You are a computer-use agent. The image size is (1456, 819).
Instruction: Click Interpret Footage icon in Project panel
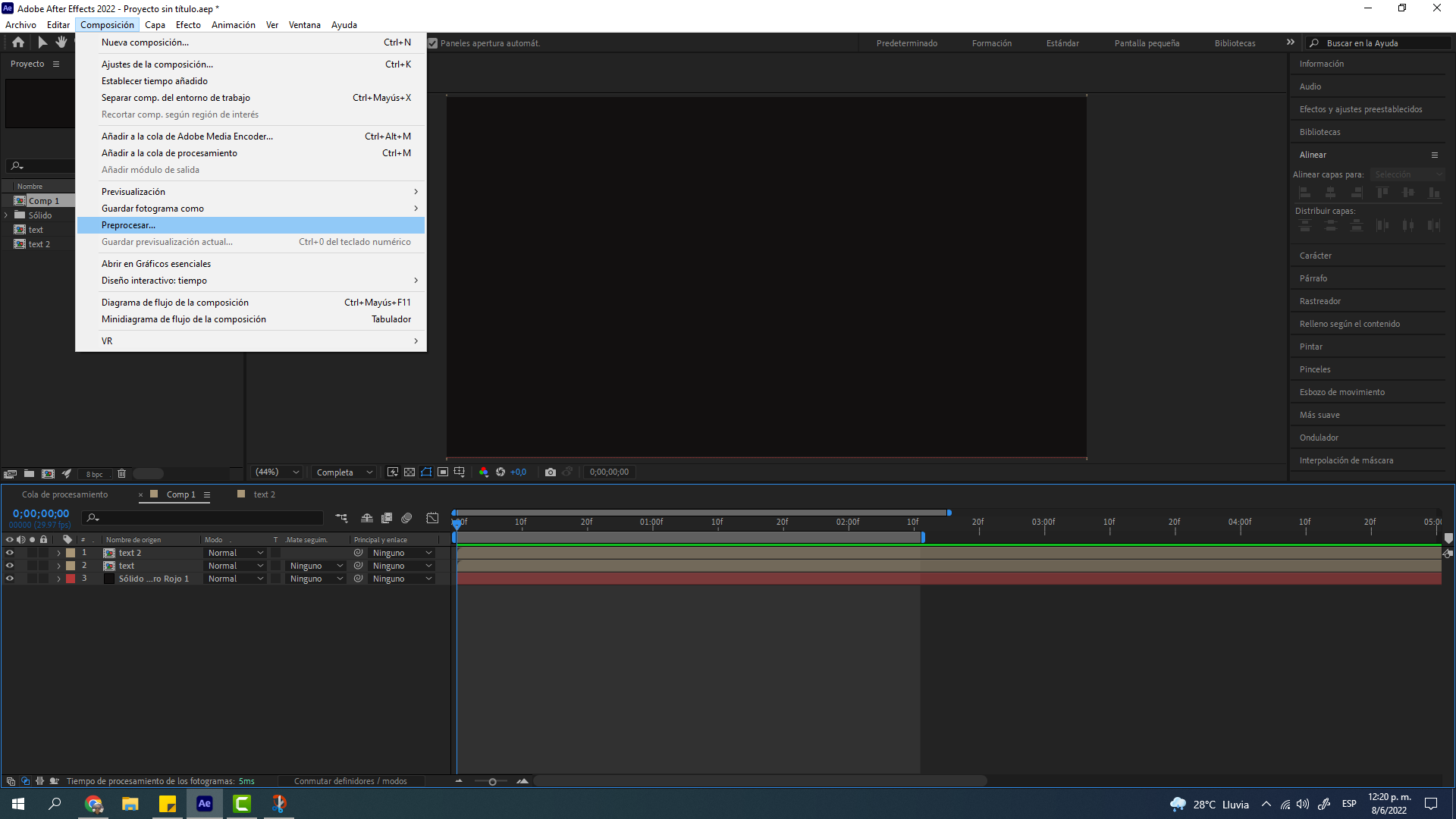[x=10, y=474]
